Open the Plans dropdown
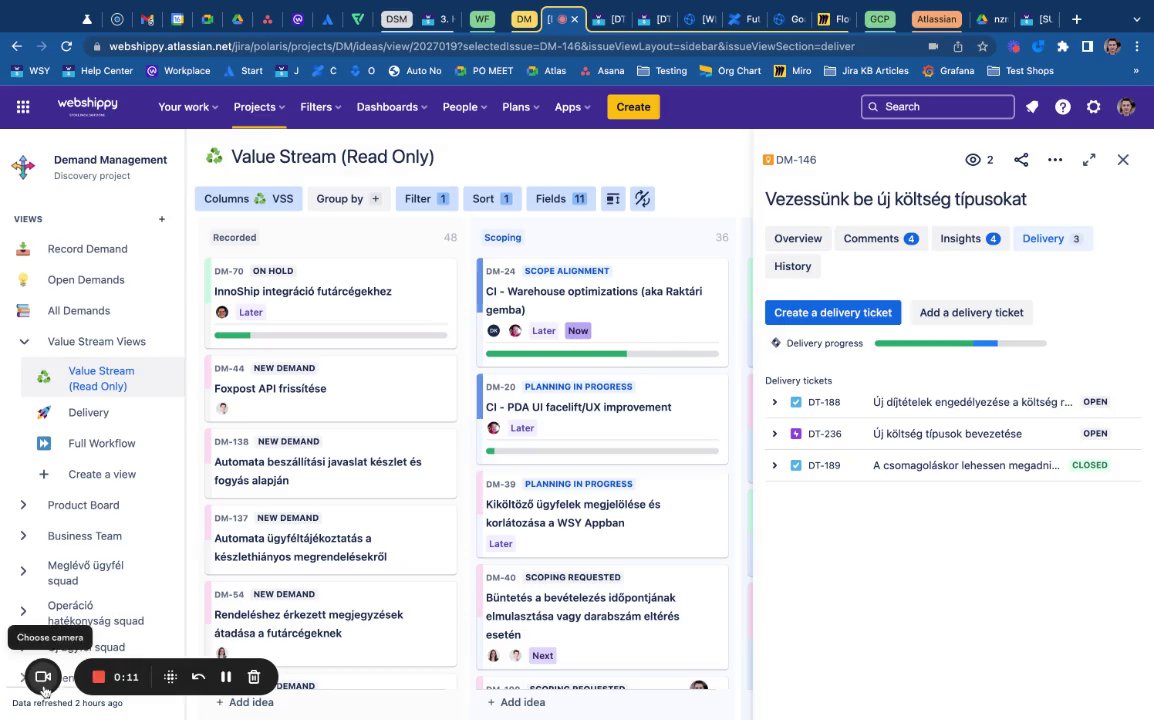The image size is (1154, 720). tap(520, 107)
